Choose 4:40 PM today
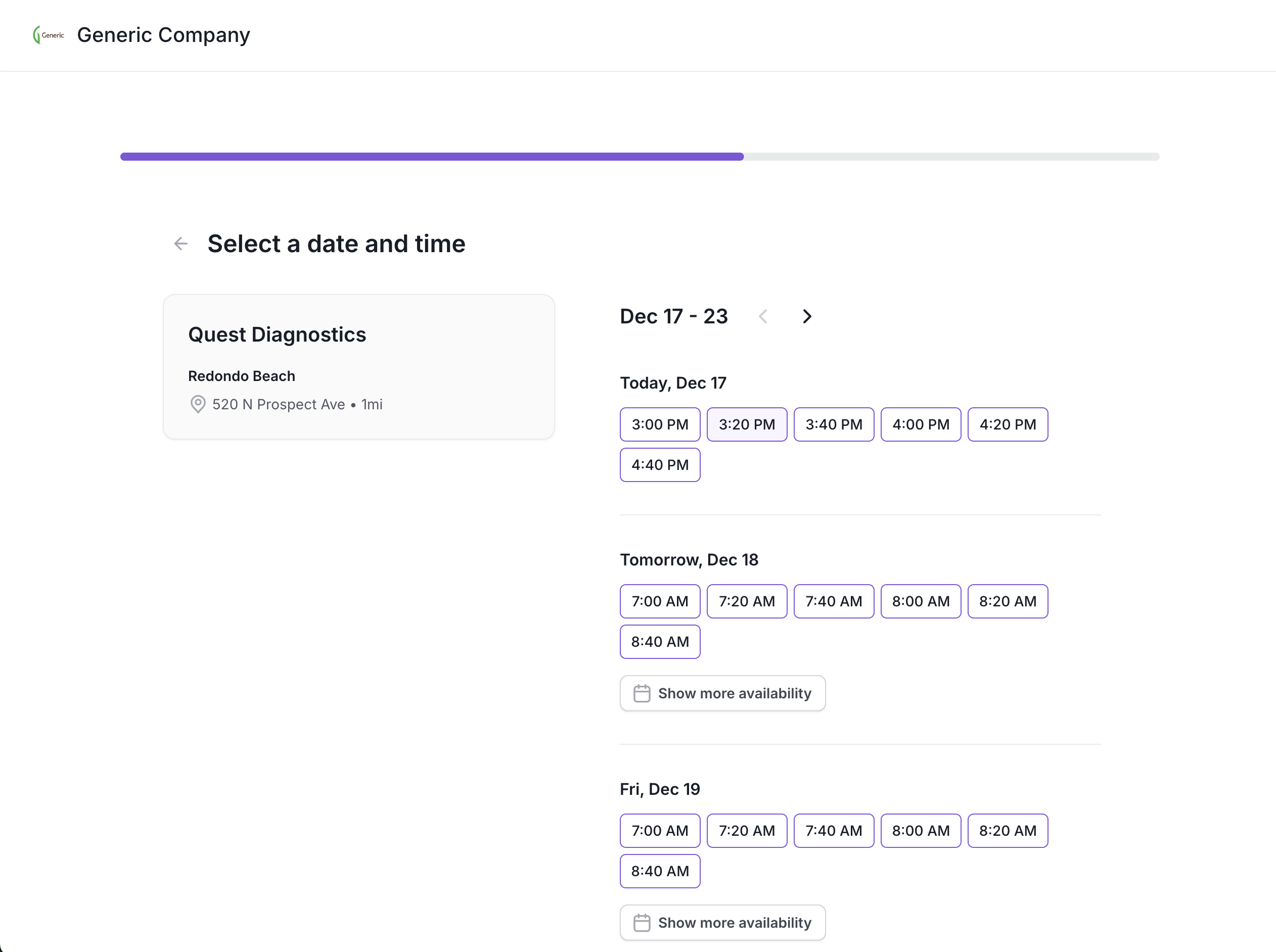This screenshot has width=1276, height=952. point(660,465)
